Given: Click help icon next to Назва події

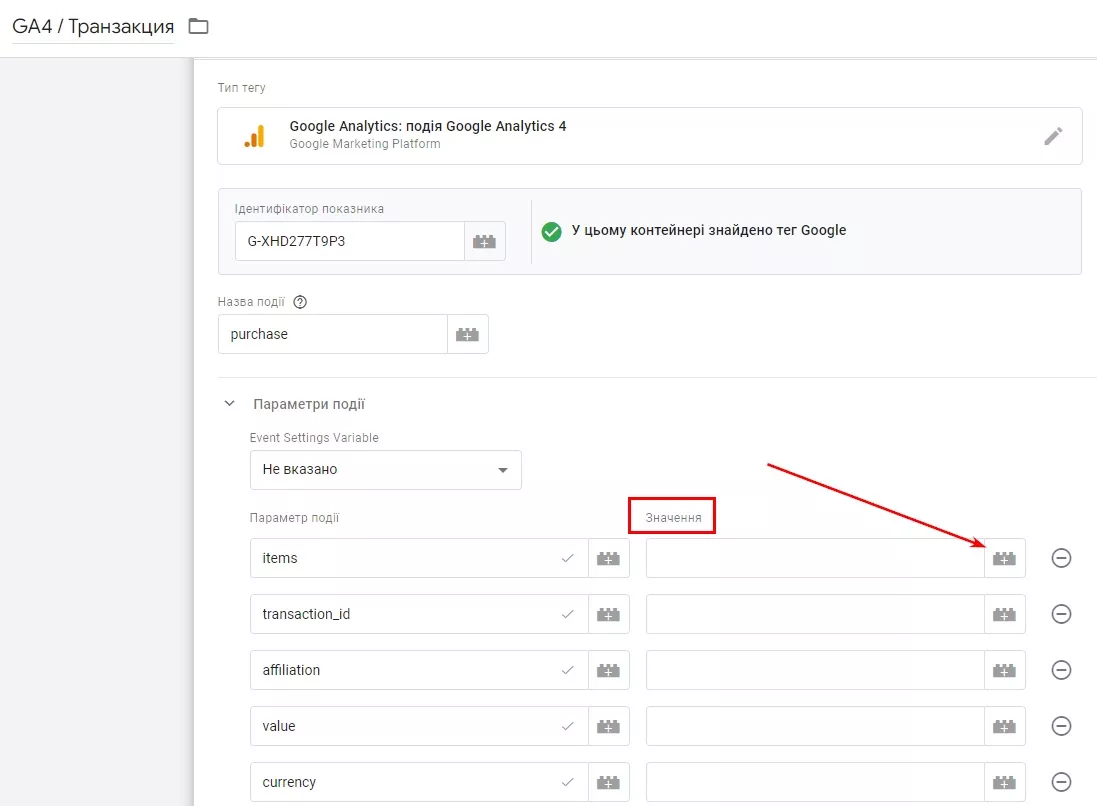Looking at the screenshot, I should point(300,302).
